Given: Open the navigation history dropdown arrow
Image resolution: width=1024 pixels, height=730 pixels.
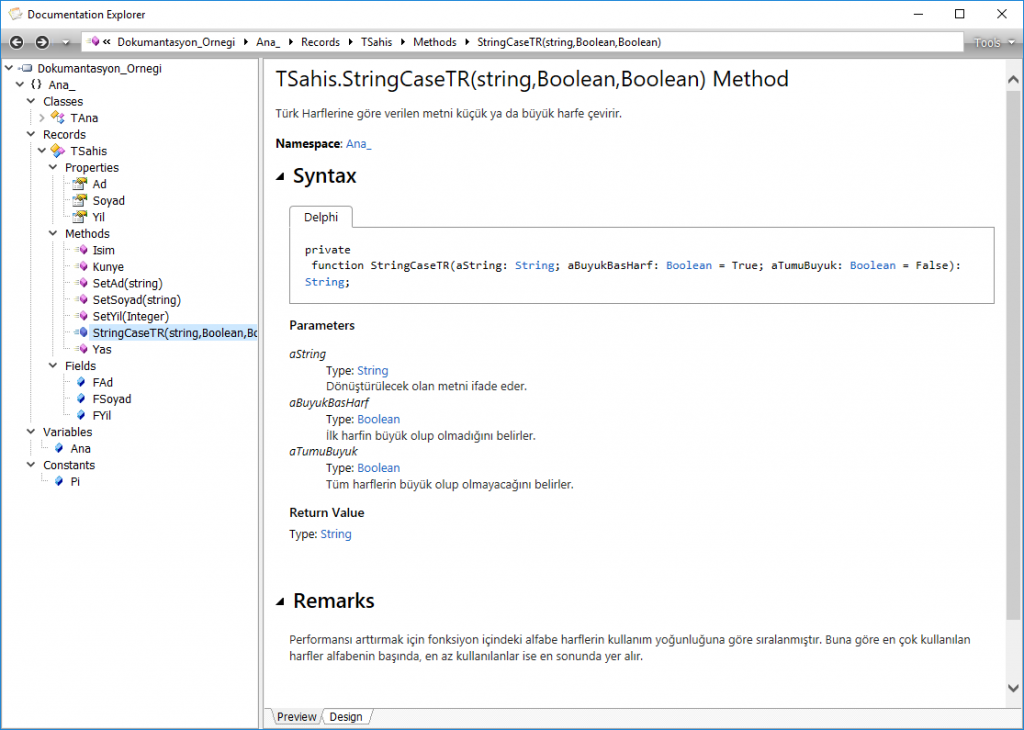Looking at the screenshot, I should pyautogui.click(x=65, y=43).
